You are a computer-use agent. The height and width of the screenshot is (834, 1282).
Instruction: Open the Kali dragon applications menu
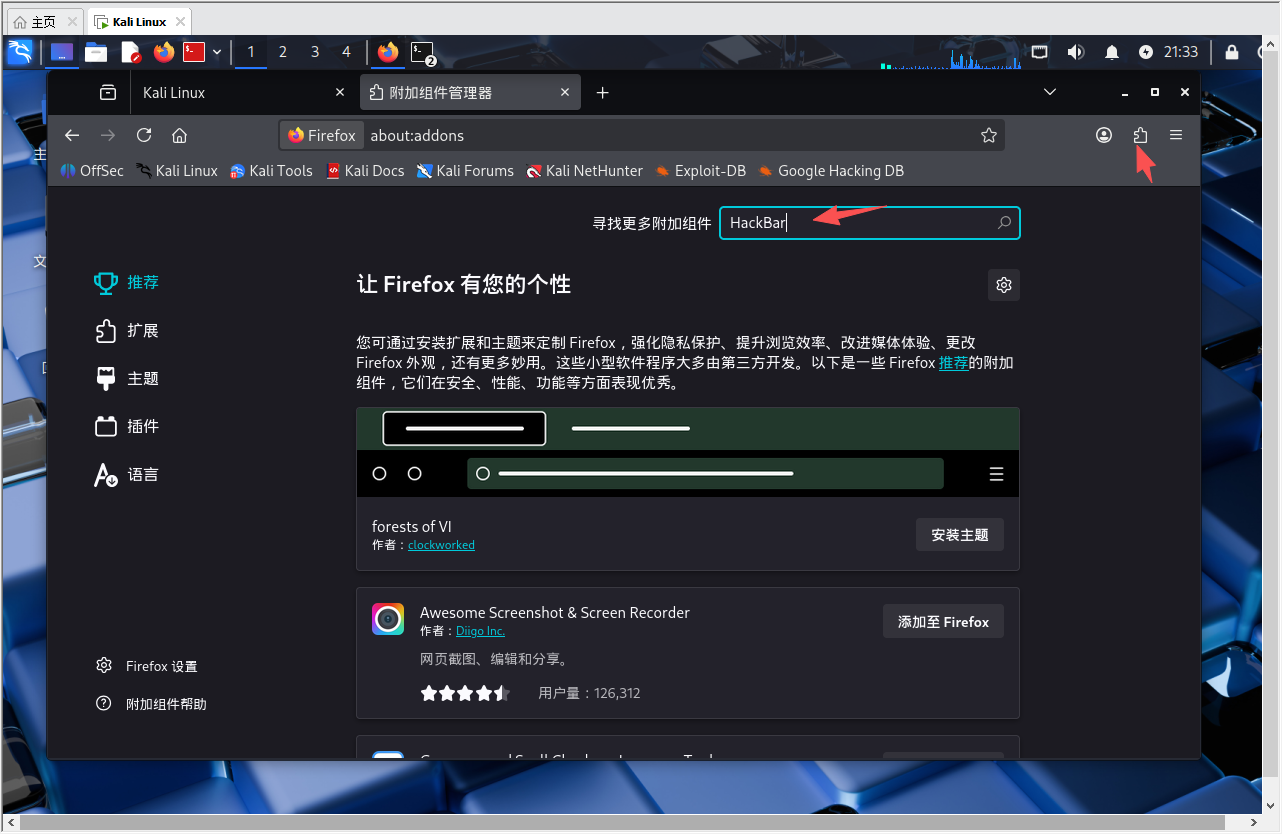(20, 52)
